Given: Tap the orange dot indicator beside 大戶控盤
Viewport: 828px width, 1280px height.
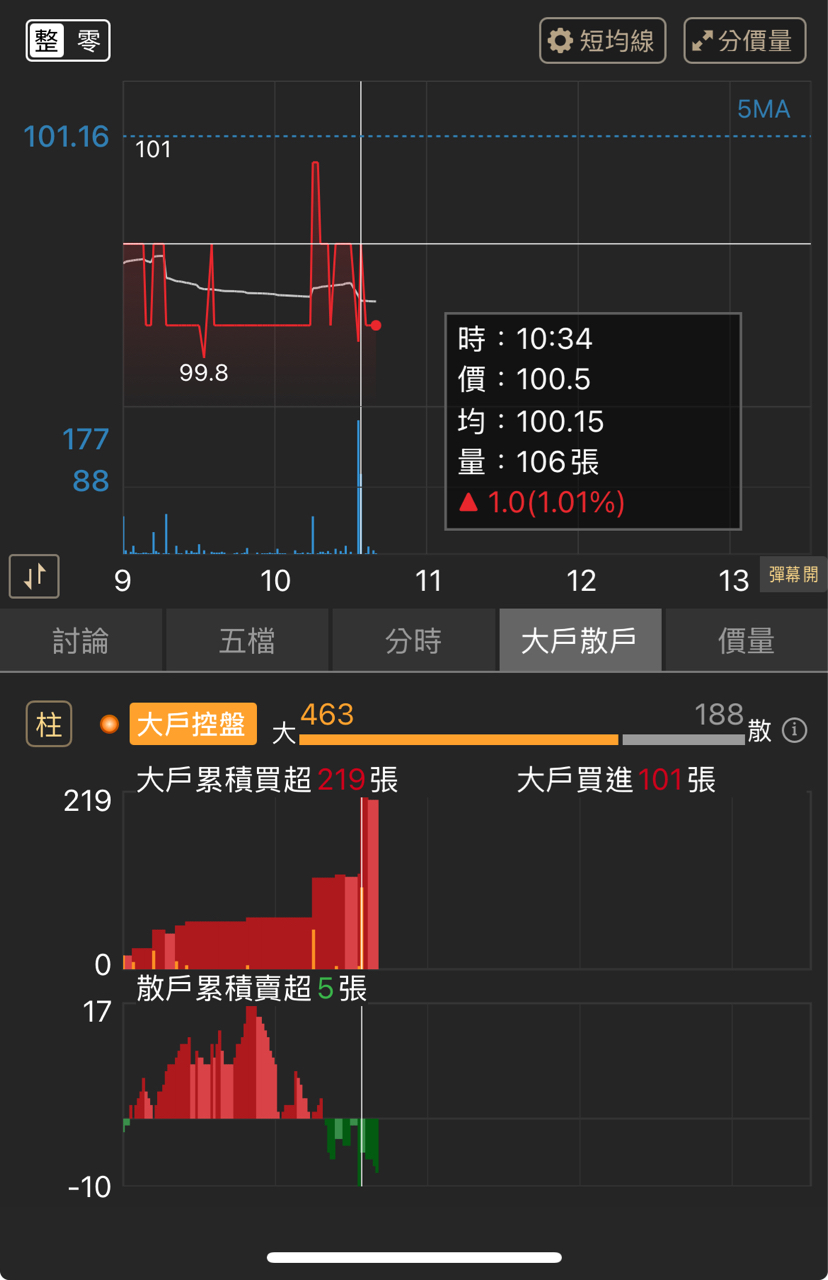Looking at the screenshot, I should (110, 724).
